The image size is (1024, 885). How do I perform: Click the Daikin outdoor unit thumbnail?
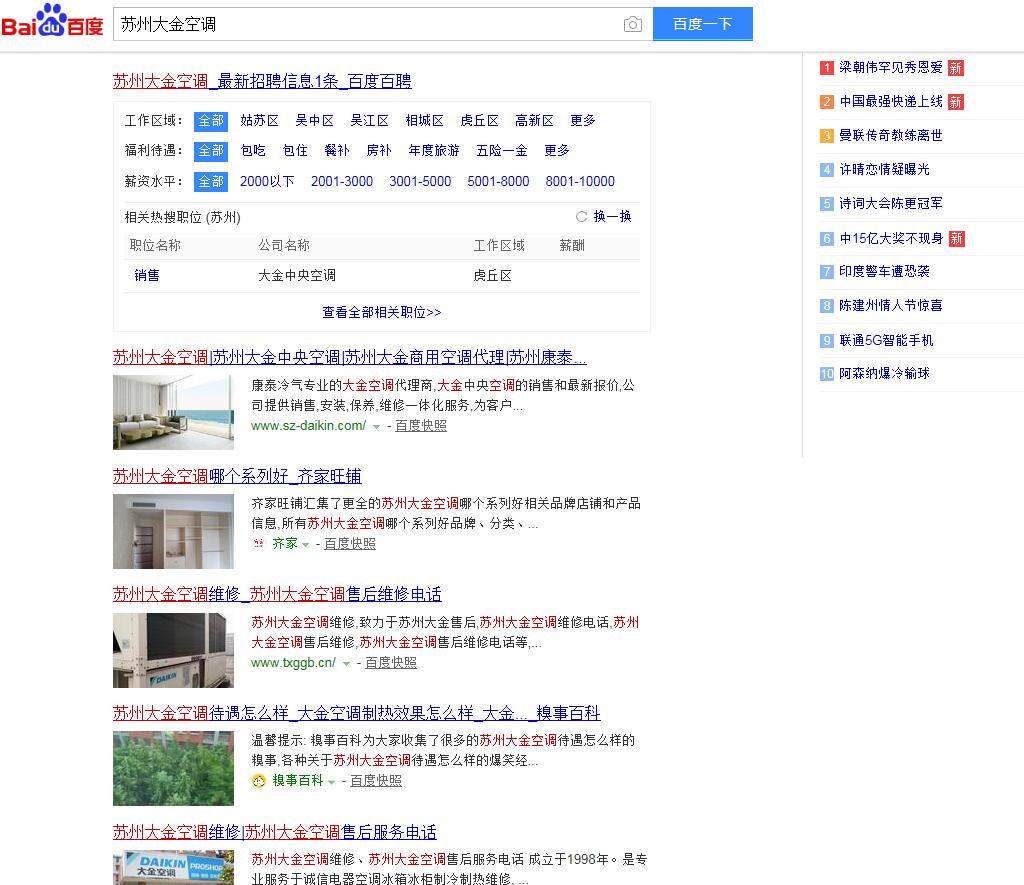(173, 650)
